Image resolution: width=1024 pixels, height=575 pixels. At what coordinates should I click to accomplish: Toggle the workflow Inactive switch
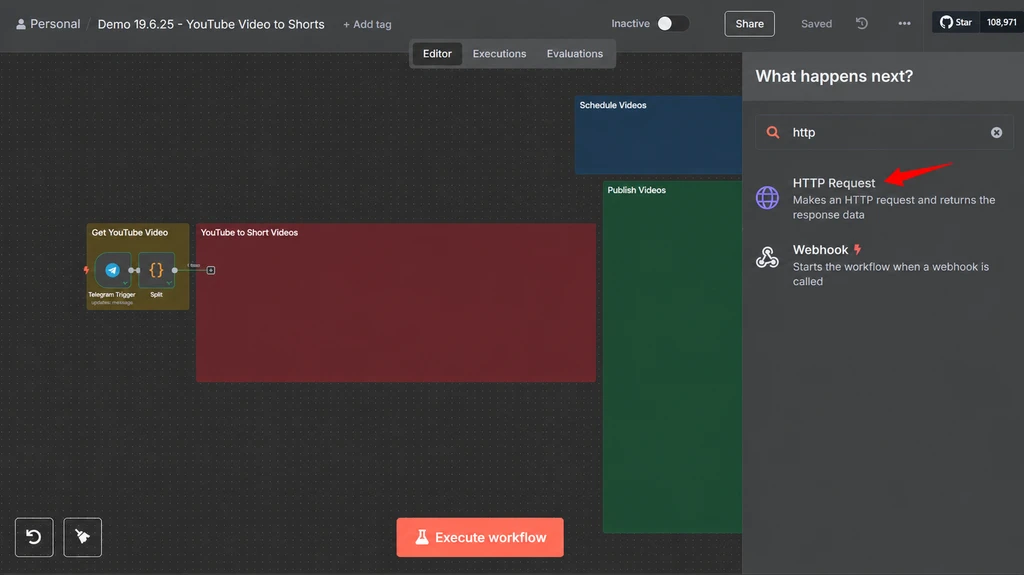tap(673, 24)
